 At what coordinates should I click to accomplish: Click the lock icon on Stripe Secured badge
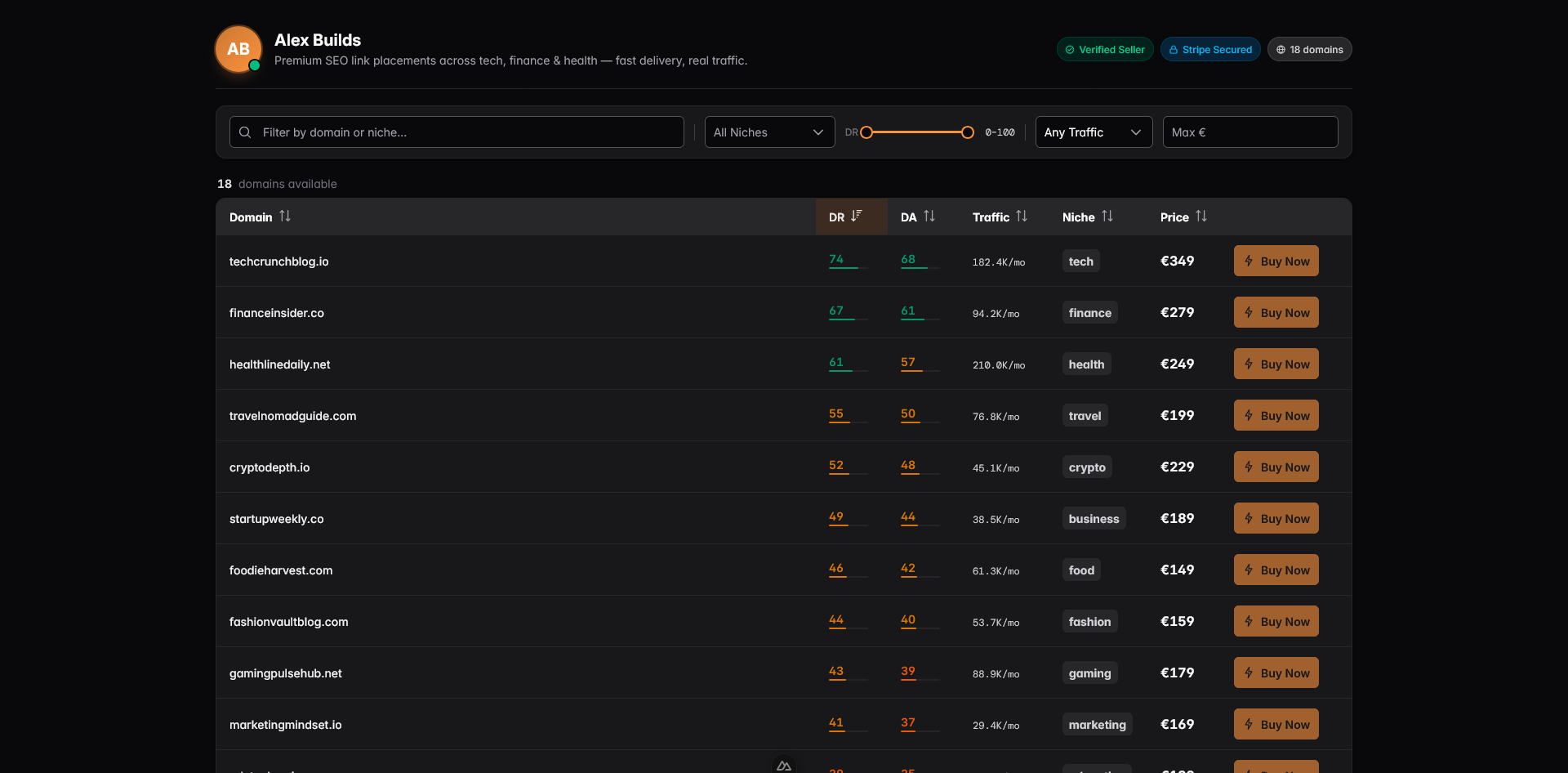[x=1174, y=49]
